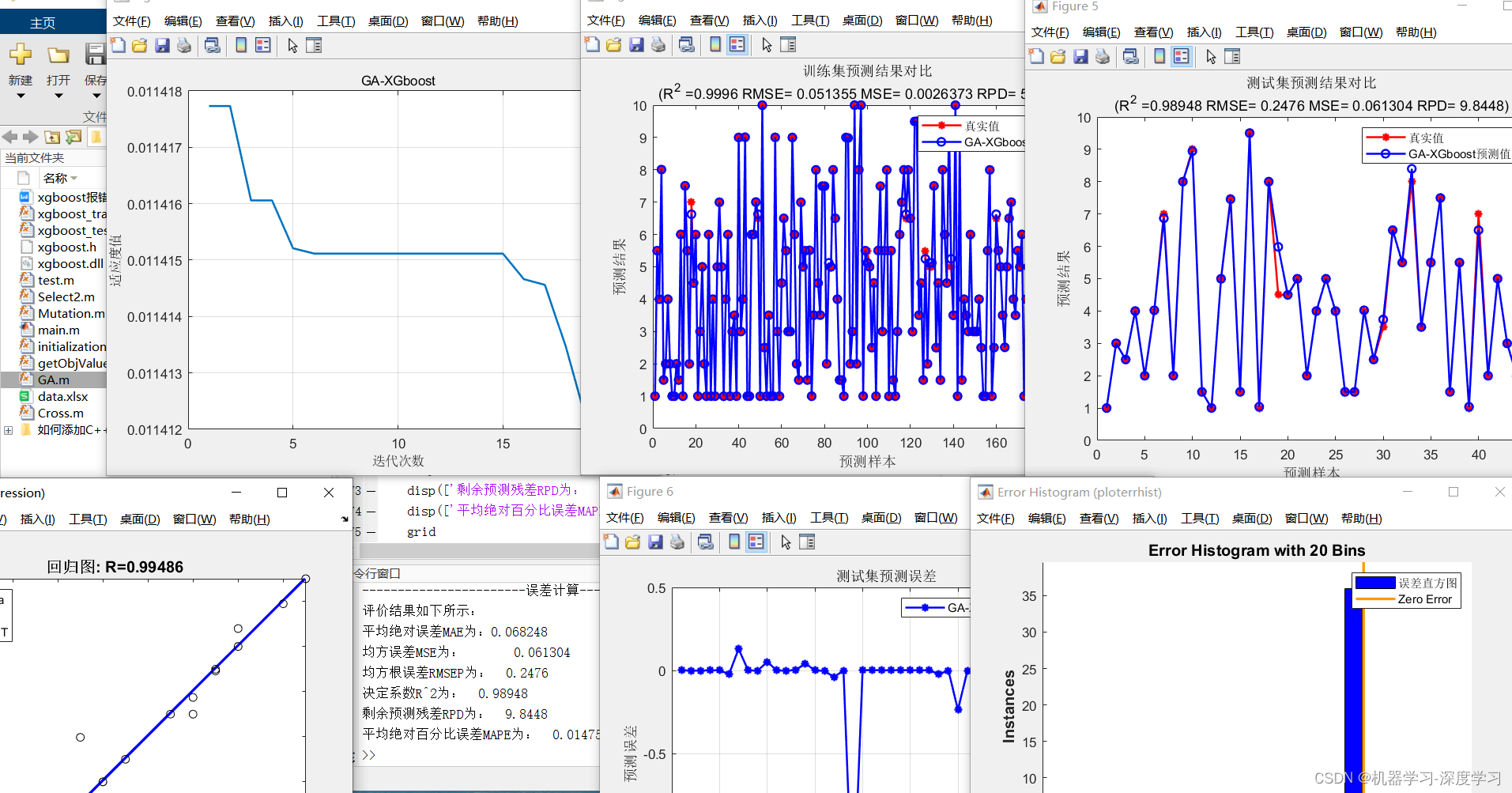The width and height of the screenshot is (1512, 793).
Task: Click the editor horizontal scrollbar
Action: pos(479,549)
